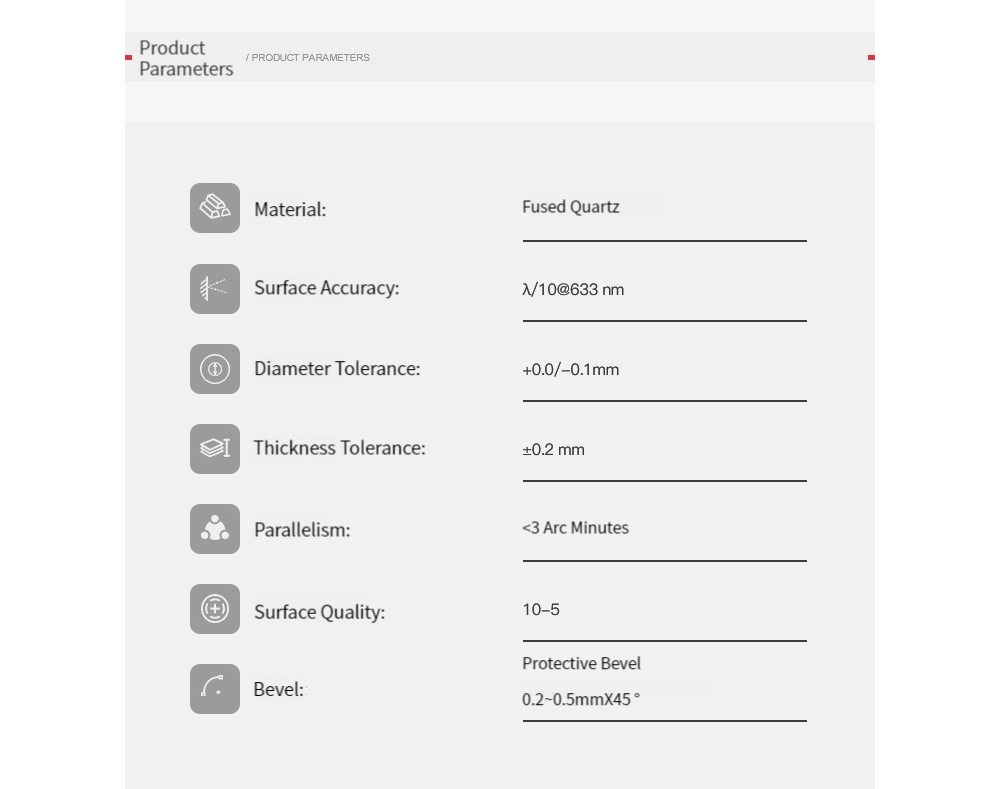
Task: Click the Diameter Tolerance circle icon
Action: pos(215,369)
